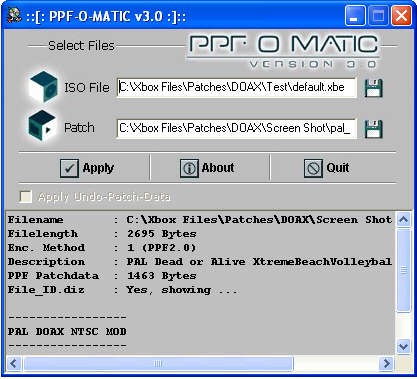Open the About dialog
Image resolution: width=417 pixels, height=379 pixels.
pos(207,168)
